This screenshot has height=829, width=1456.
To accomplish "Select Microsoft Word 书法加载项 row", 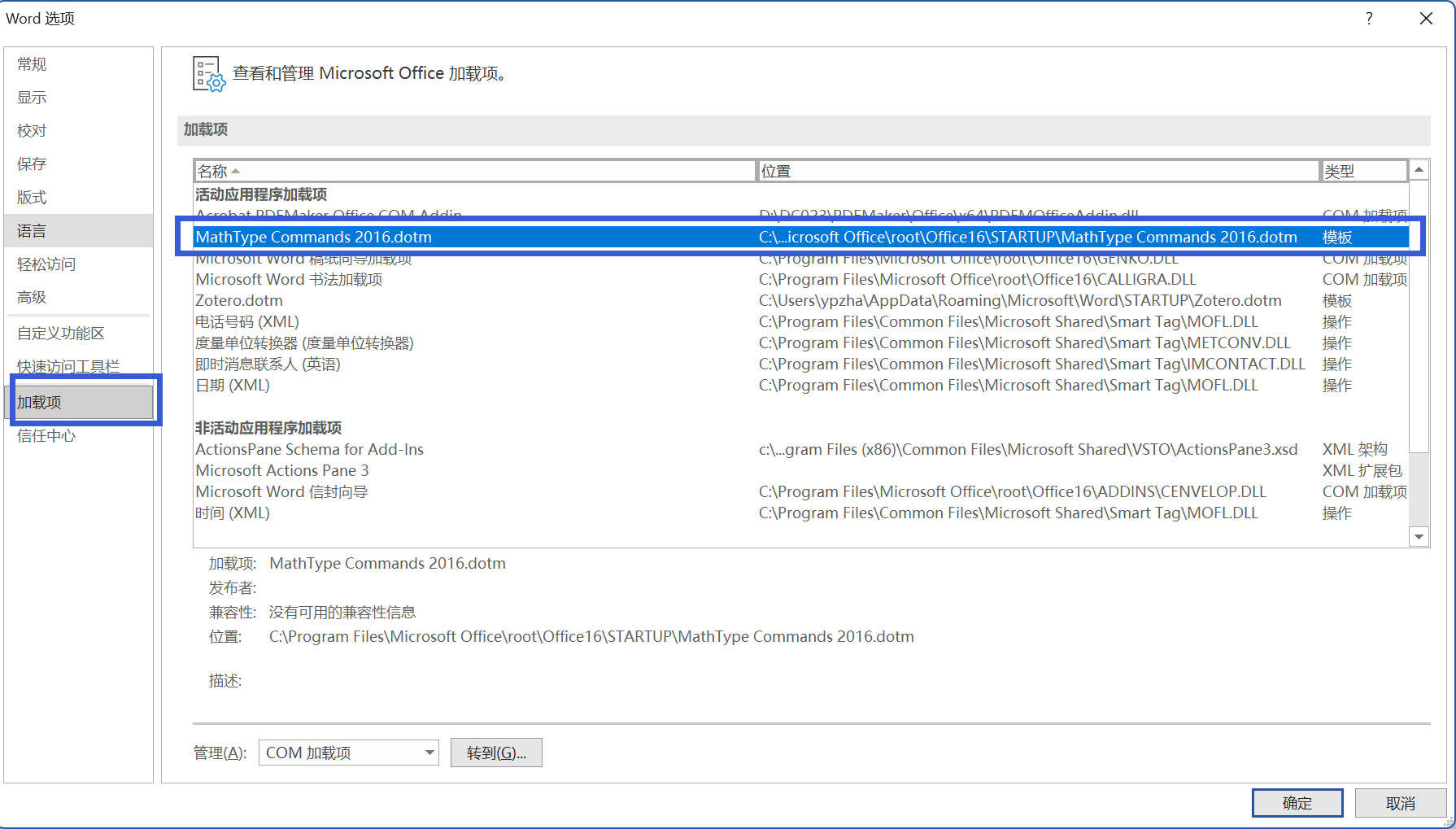I will click(x=801, y=279).
